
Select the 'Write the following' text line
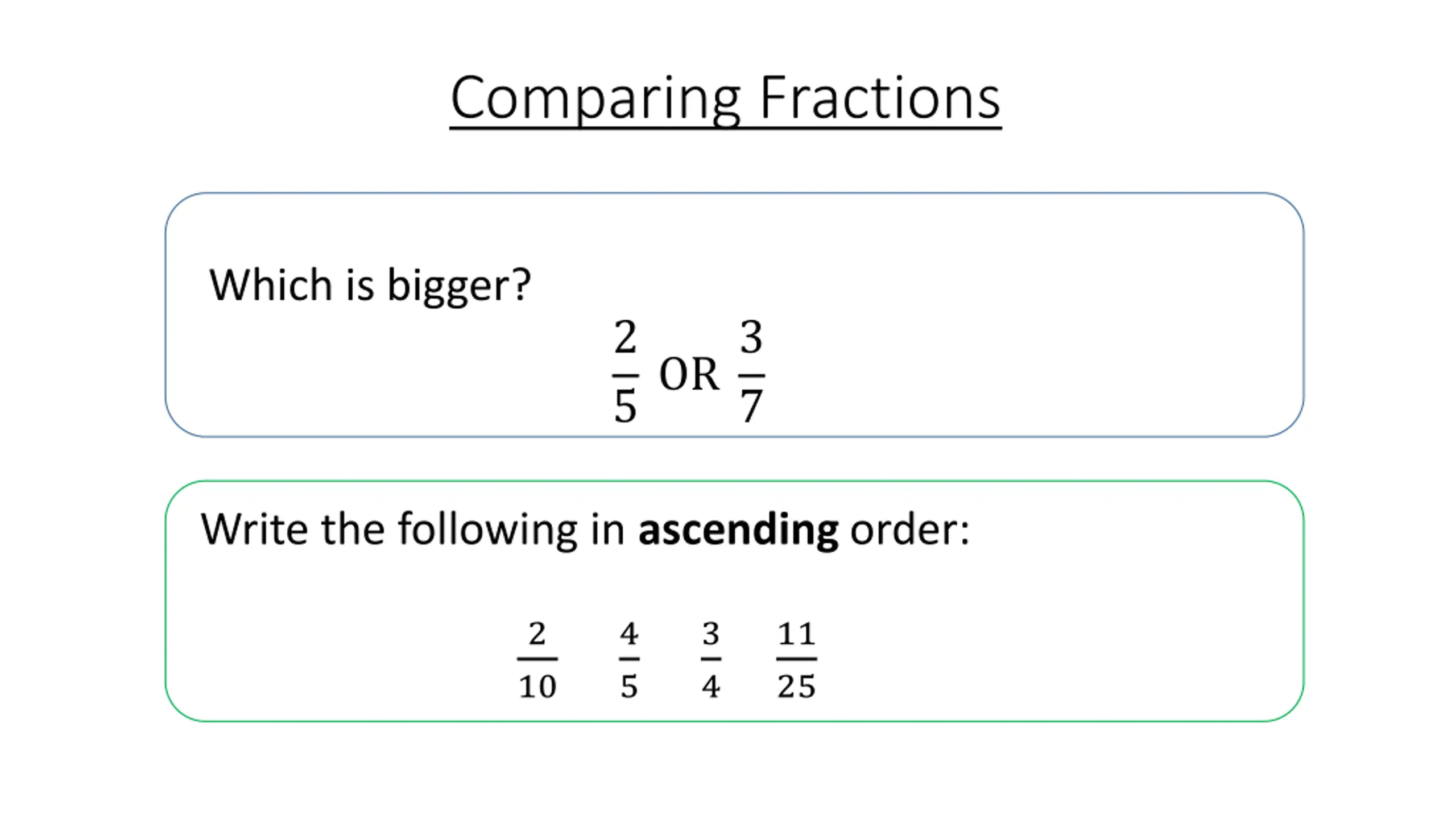point(585,530)
